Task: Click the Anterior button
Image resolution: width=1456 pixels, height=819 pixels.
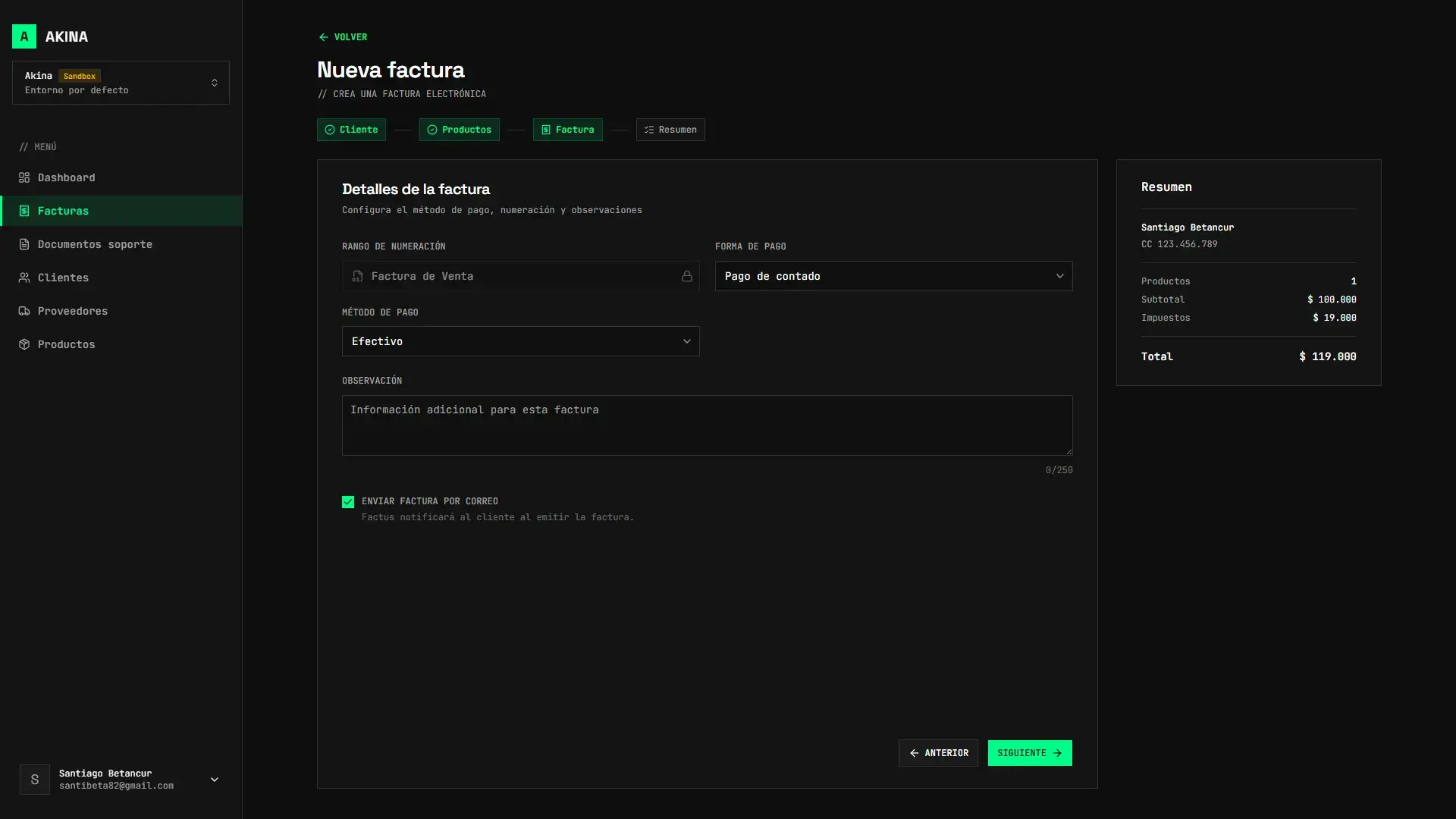Action: 938,753
